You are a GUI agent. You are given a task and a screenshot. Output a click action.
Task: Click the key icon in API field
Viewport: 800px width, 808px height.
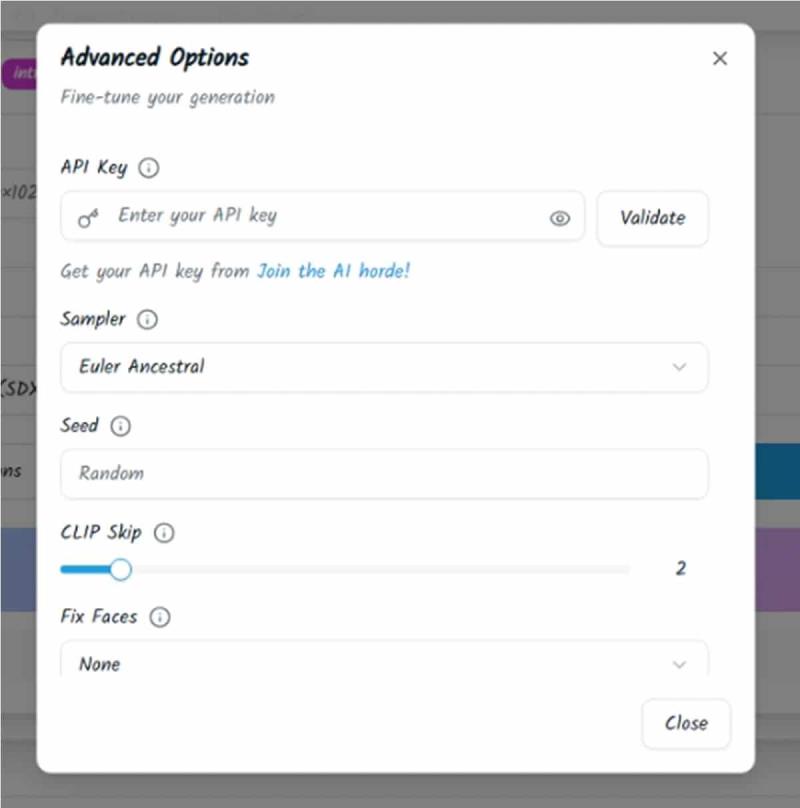88,218
